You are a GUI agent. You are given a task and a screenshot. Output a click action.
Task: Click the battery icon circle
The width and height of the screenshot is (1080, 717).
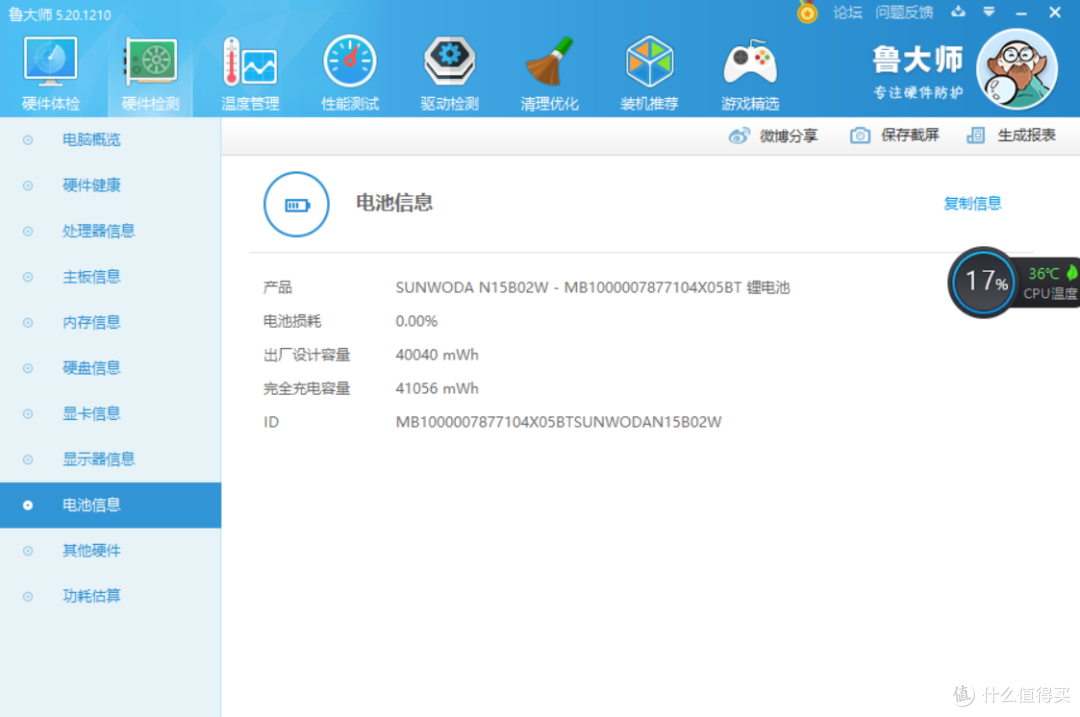click(296, 205)
